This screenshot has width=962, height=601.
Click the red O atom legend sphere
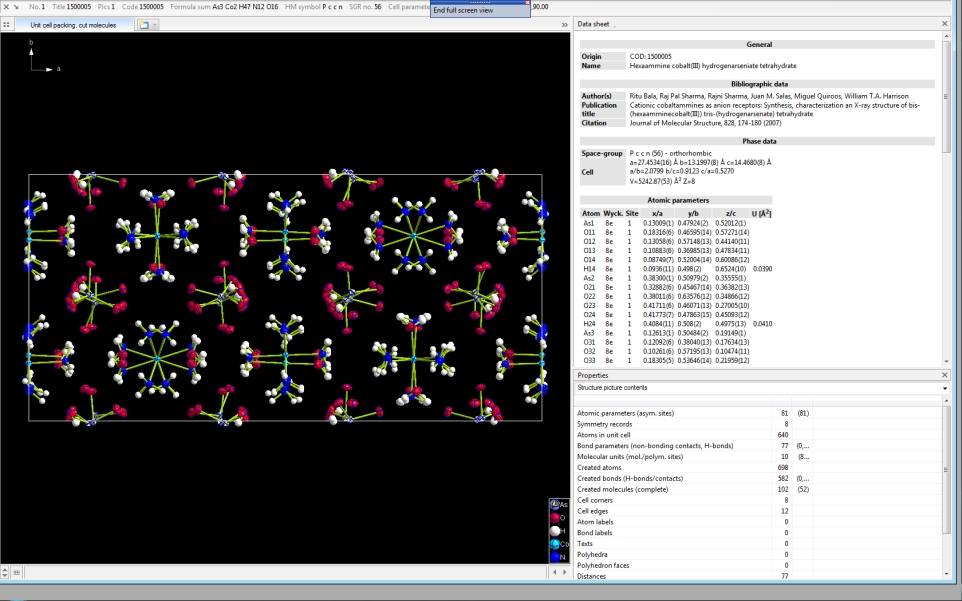553,518
